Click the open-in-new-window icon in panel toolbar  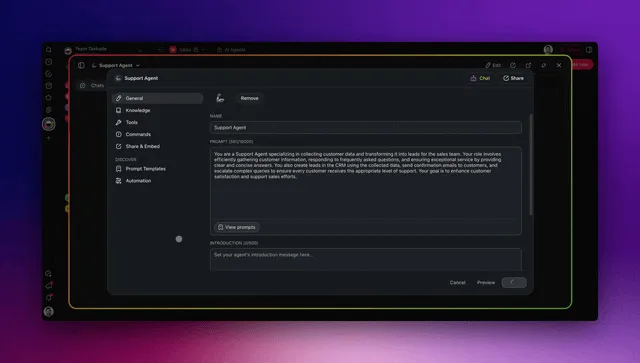pos(528,65)
